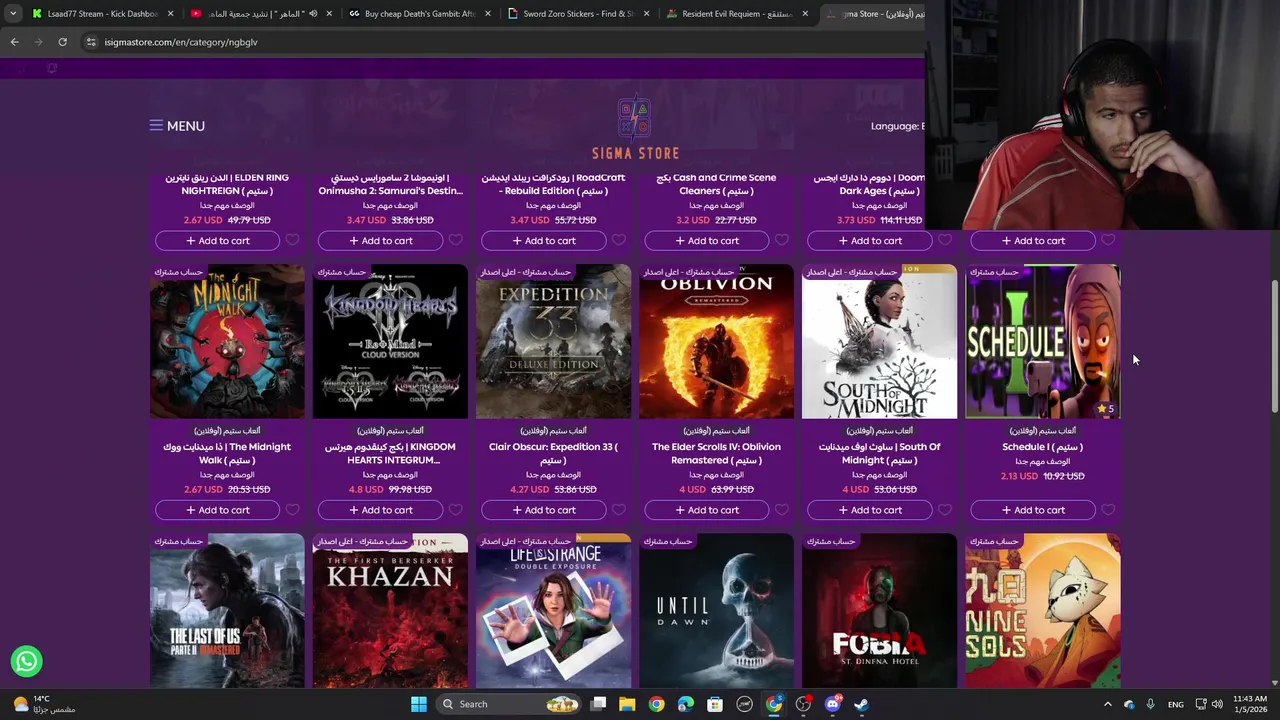This screenshot has height=720, width=1280.
Task: Click the address bar URL field
Action: click(500, 42)
